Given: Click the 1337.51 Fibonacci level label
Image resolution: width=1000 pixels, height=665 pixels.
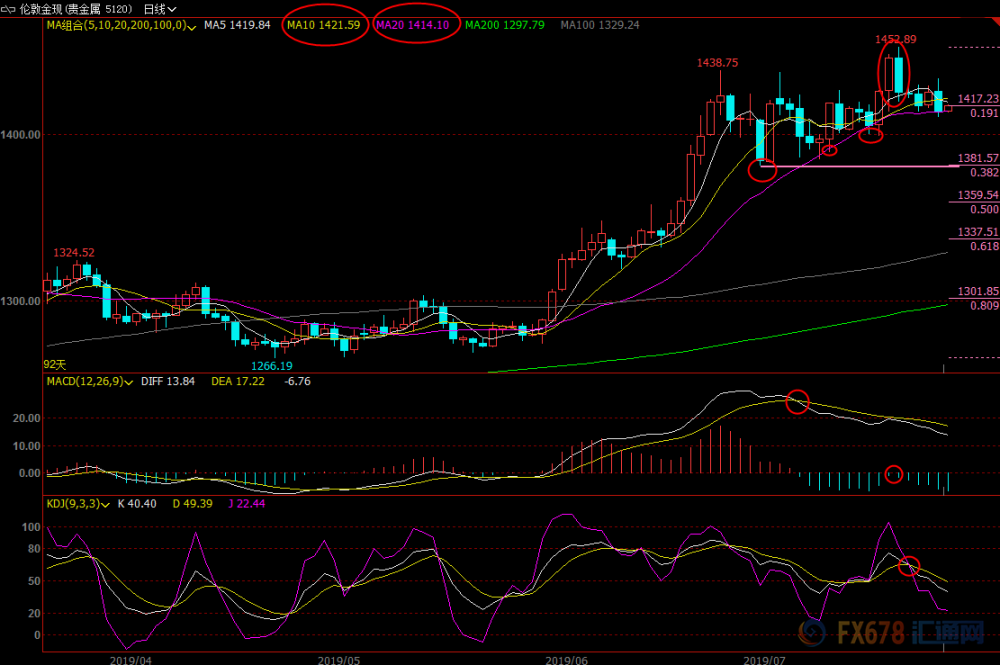Looking at the screenshot, I should pyautogui.click(x=978, y=232).
